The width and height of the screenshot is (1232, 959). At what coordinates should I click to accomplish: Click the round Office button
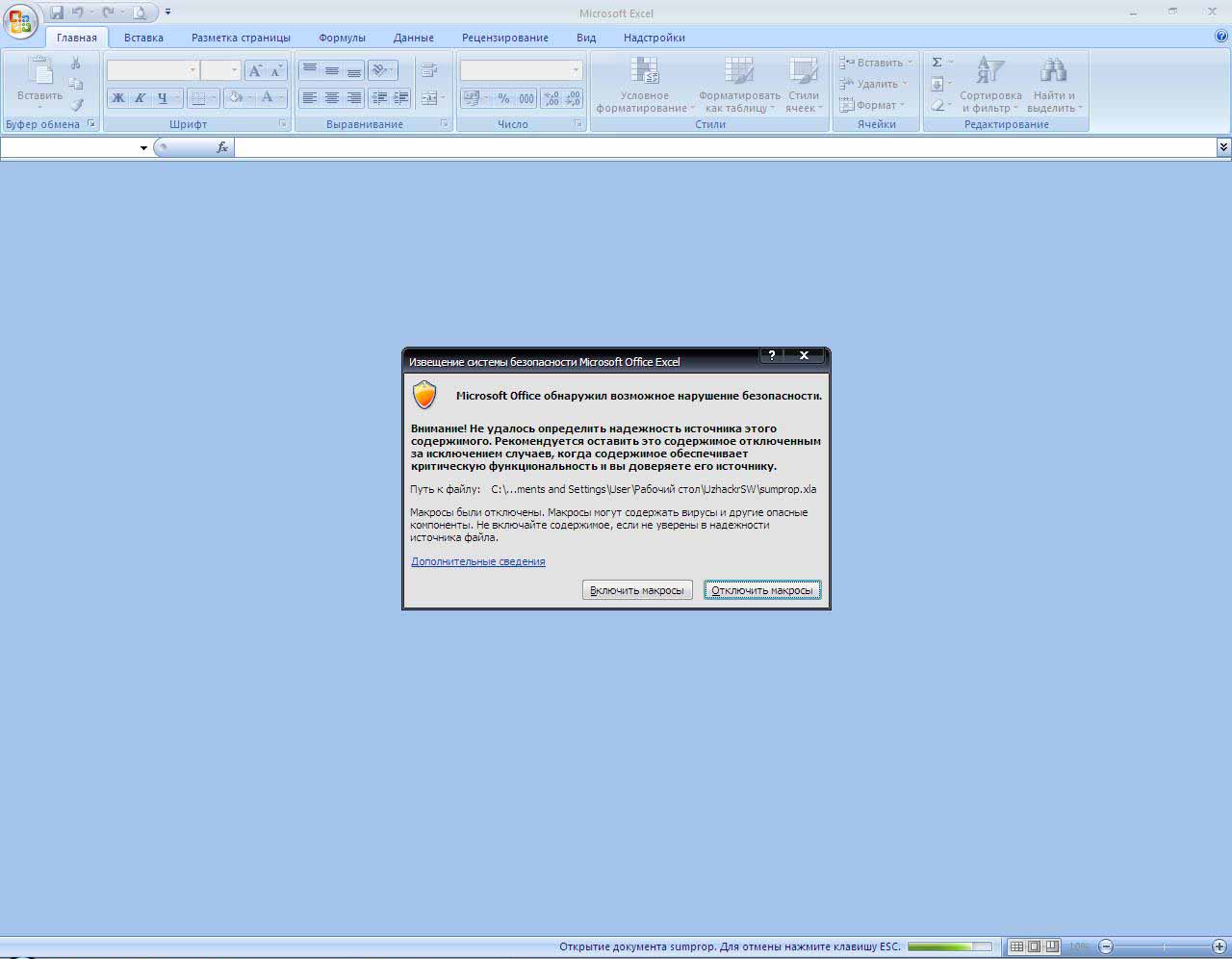coord(20,20)
